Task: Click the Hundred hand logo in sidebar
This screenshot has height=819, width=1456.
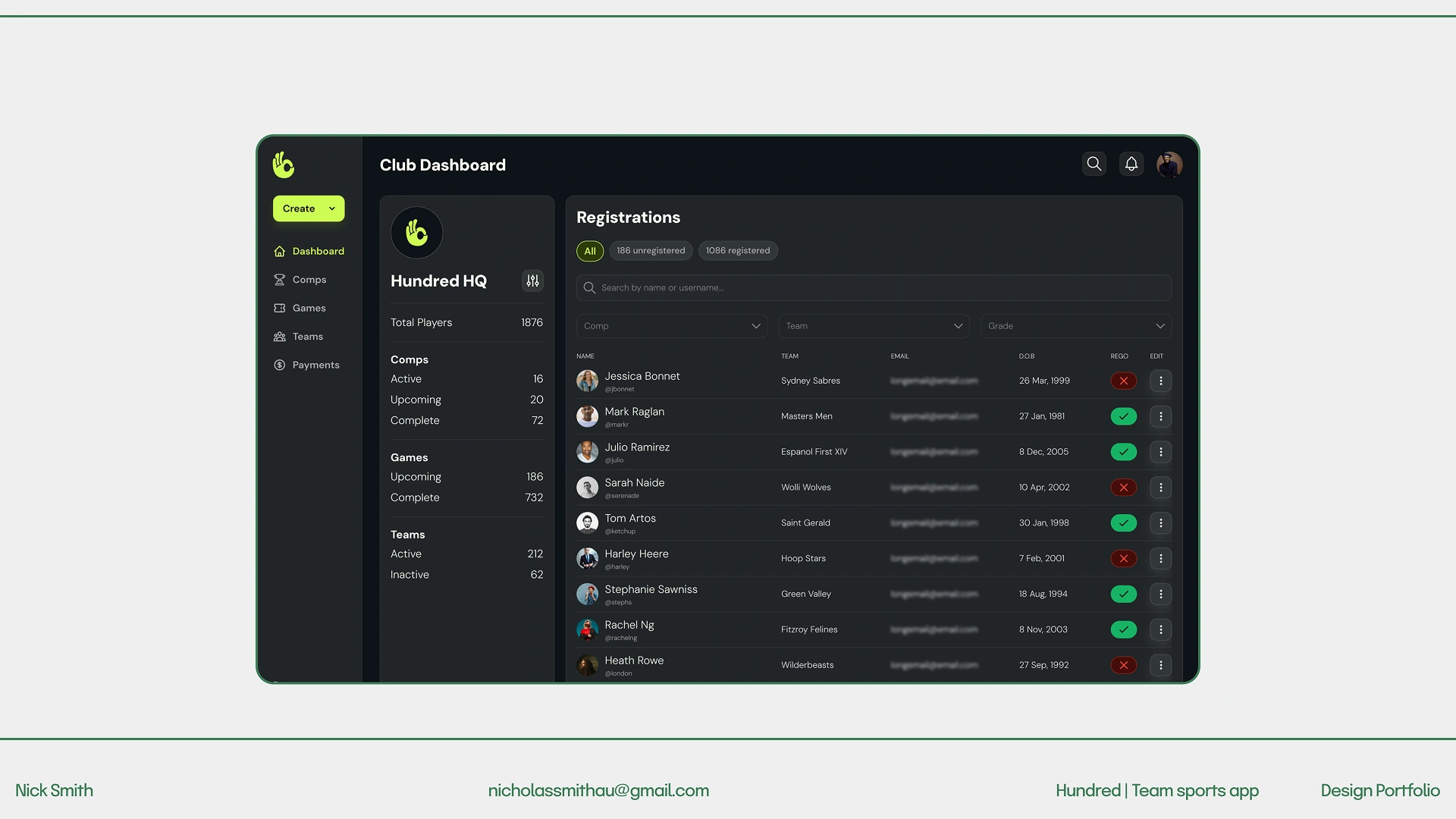Action: click(x=284, y=165)
